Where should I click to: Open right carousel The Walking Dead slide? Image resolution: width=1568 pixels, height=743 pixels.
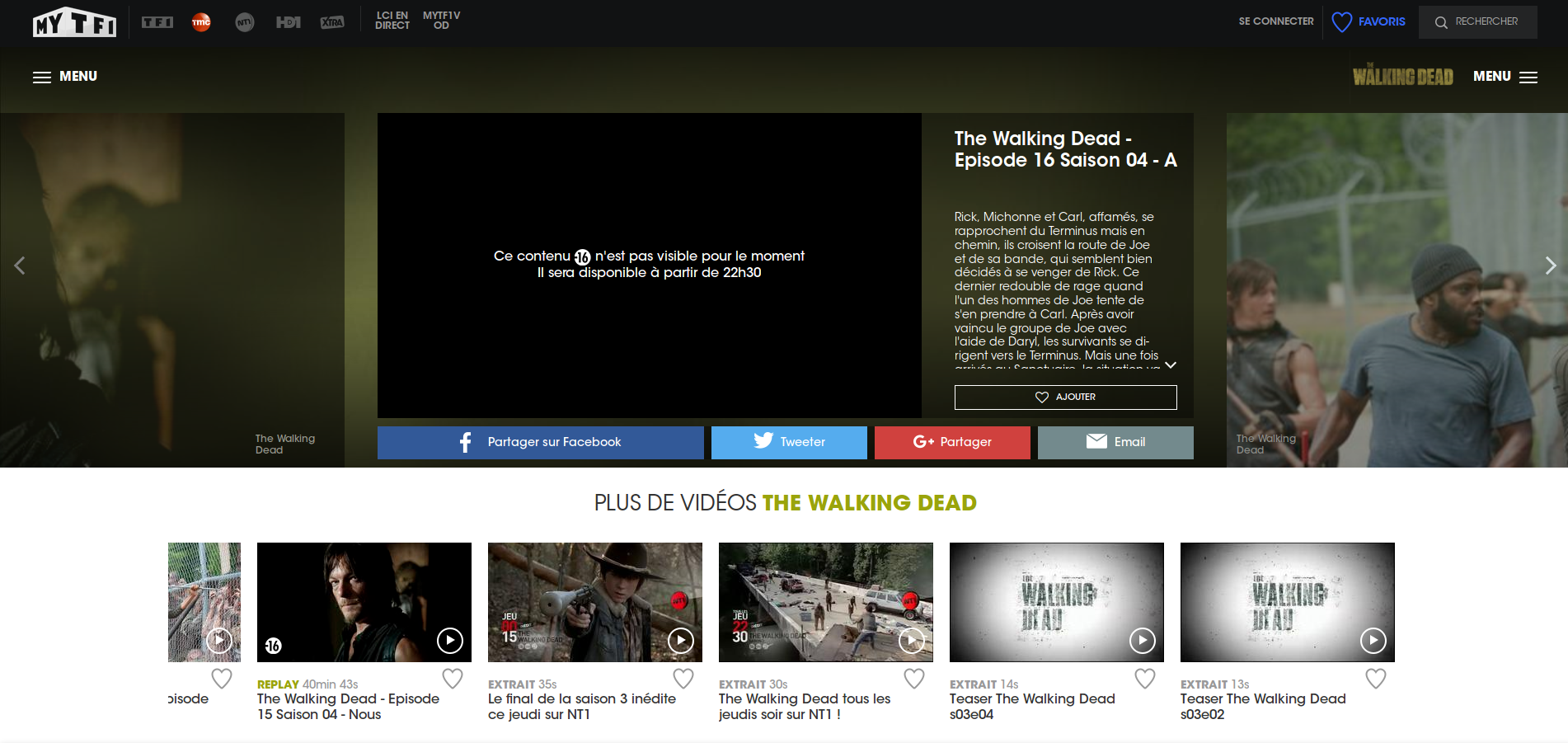pyautogui.click(x=1397, y=290)
